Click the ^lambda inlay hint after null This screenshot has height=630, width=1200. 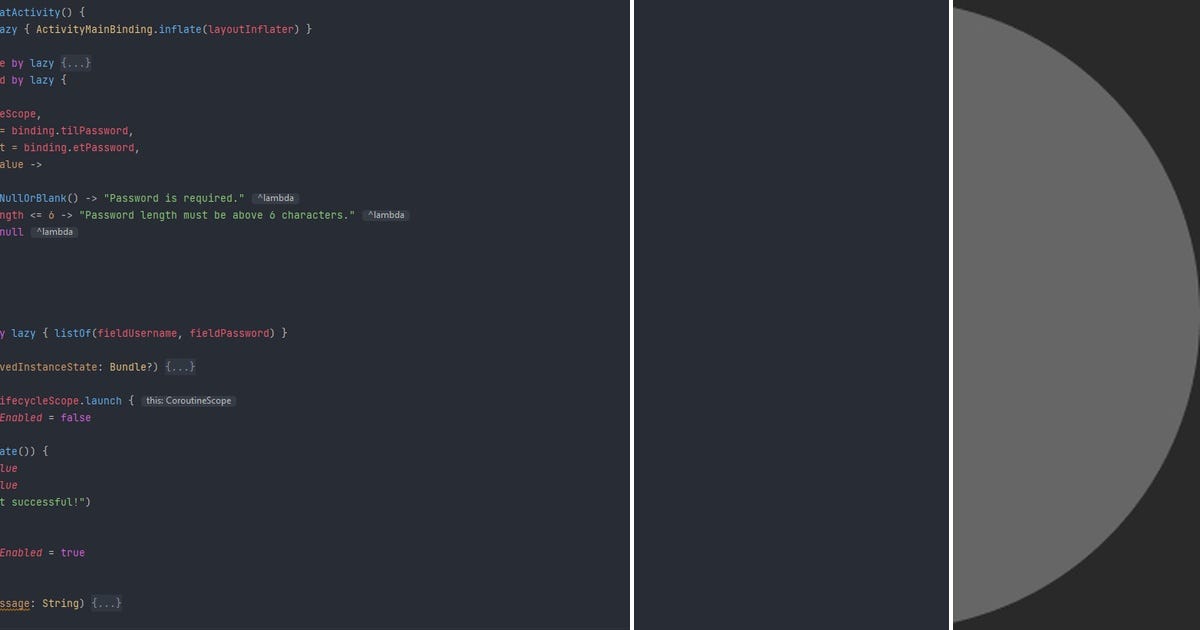[54, 231]
